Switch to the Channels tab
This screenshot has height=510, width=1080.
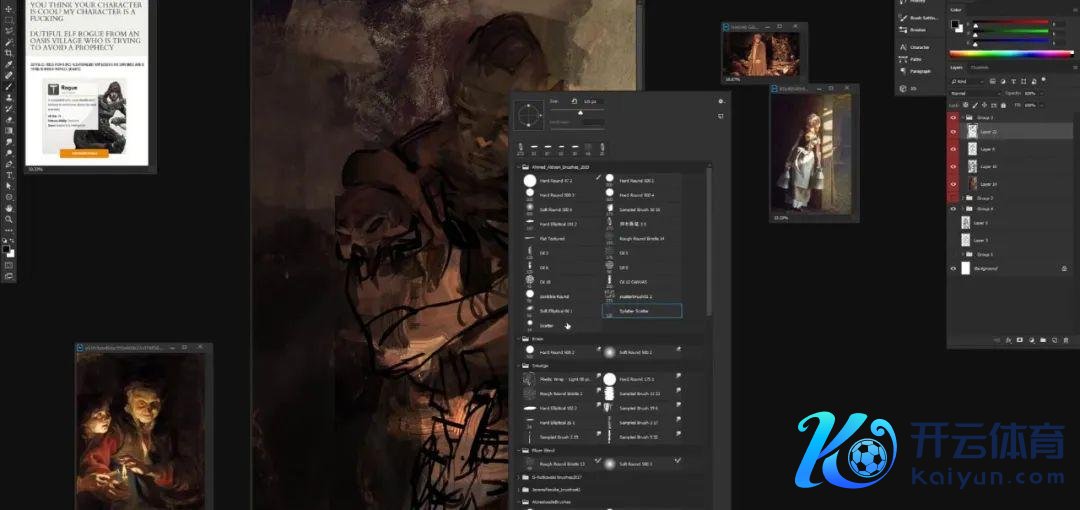click(x=980, y=68)
